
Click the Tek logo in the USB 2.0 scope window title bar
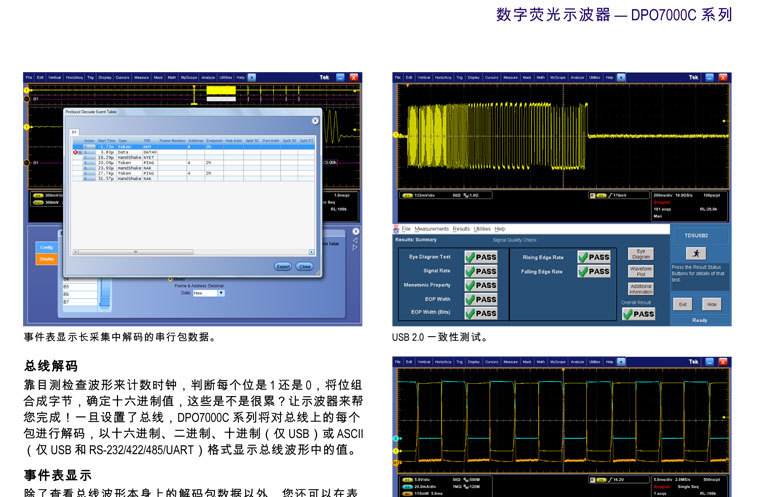point(694,77)
